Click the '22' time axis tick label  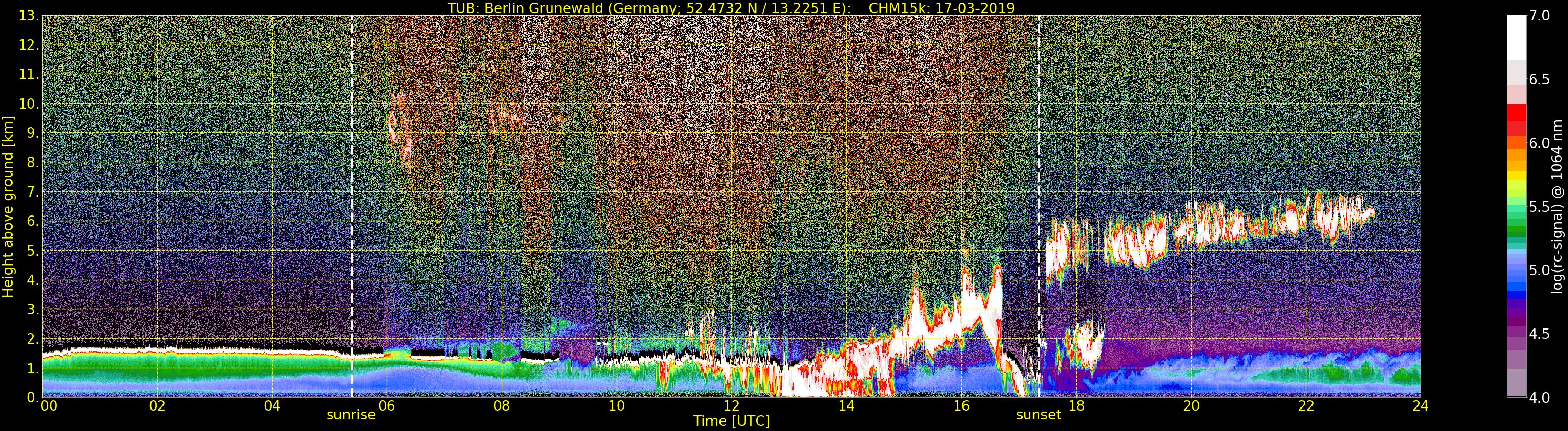coord(1306,406)
